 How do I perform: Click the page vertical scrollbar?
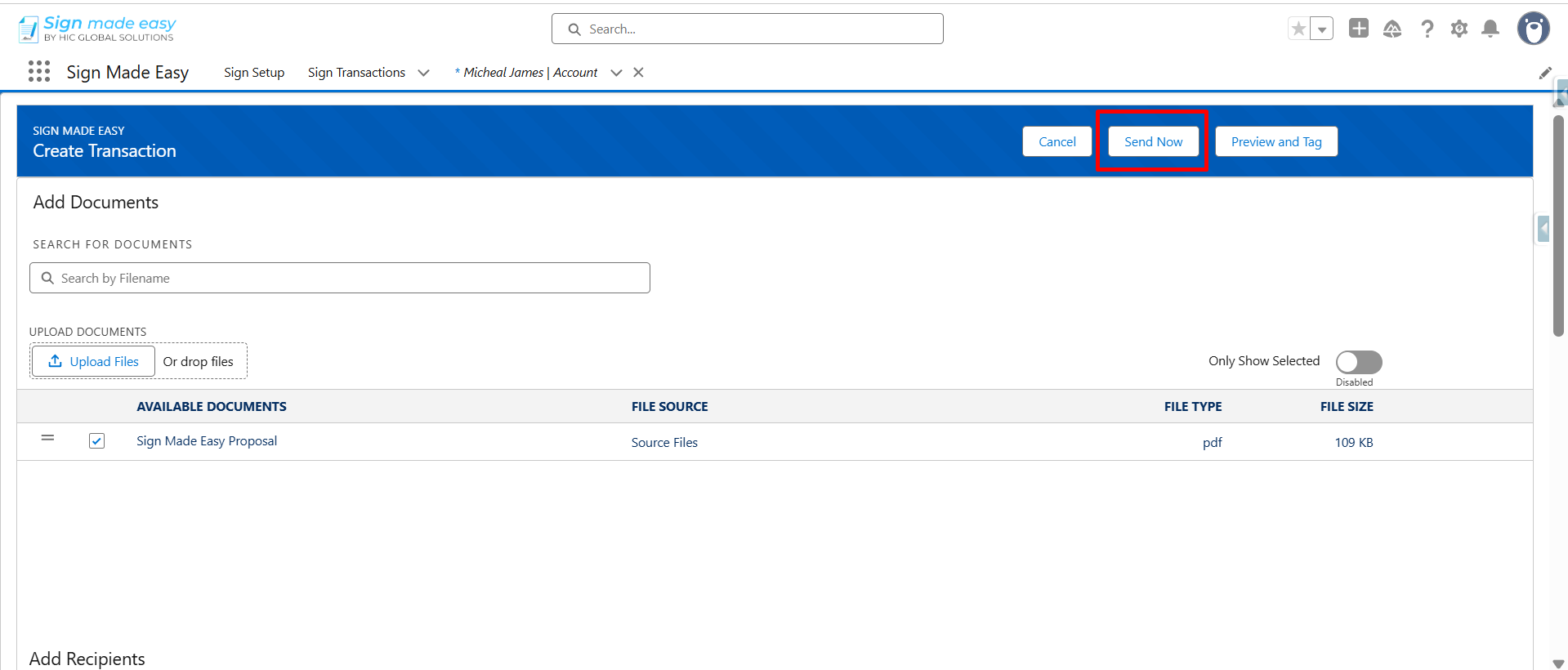coord(1558,226)
